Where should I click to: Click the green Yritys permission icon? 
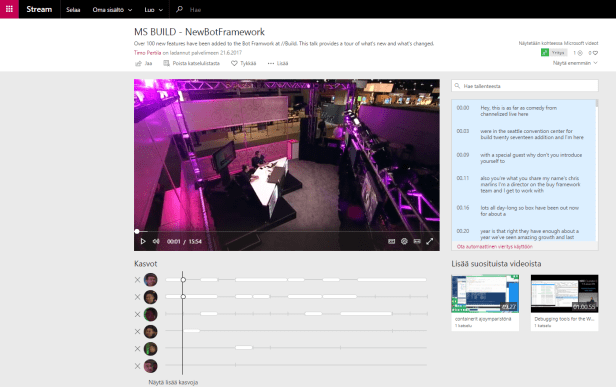coord(544,52)
